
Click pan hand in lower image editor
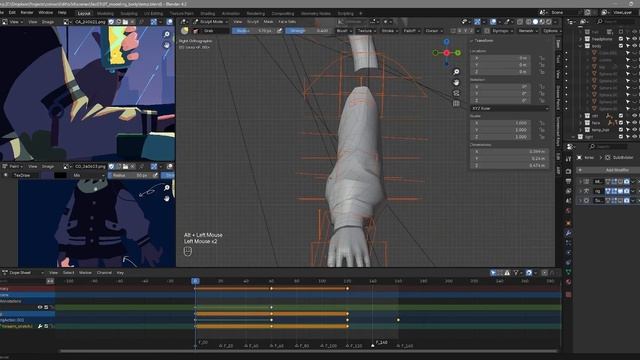click(167, 198)
